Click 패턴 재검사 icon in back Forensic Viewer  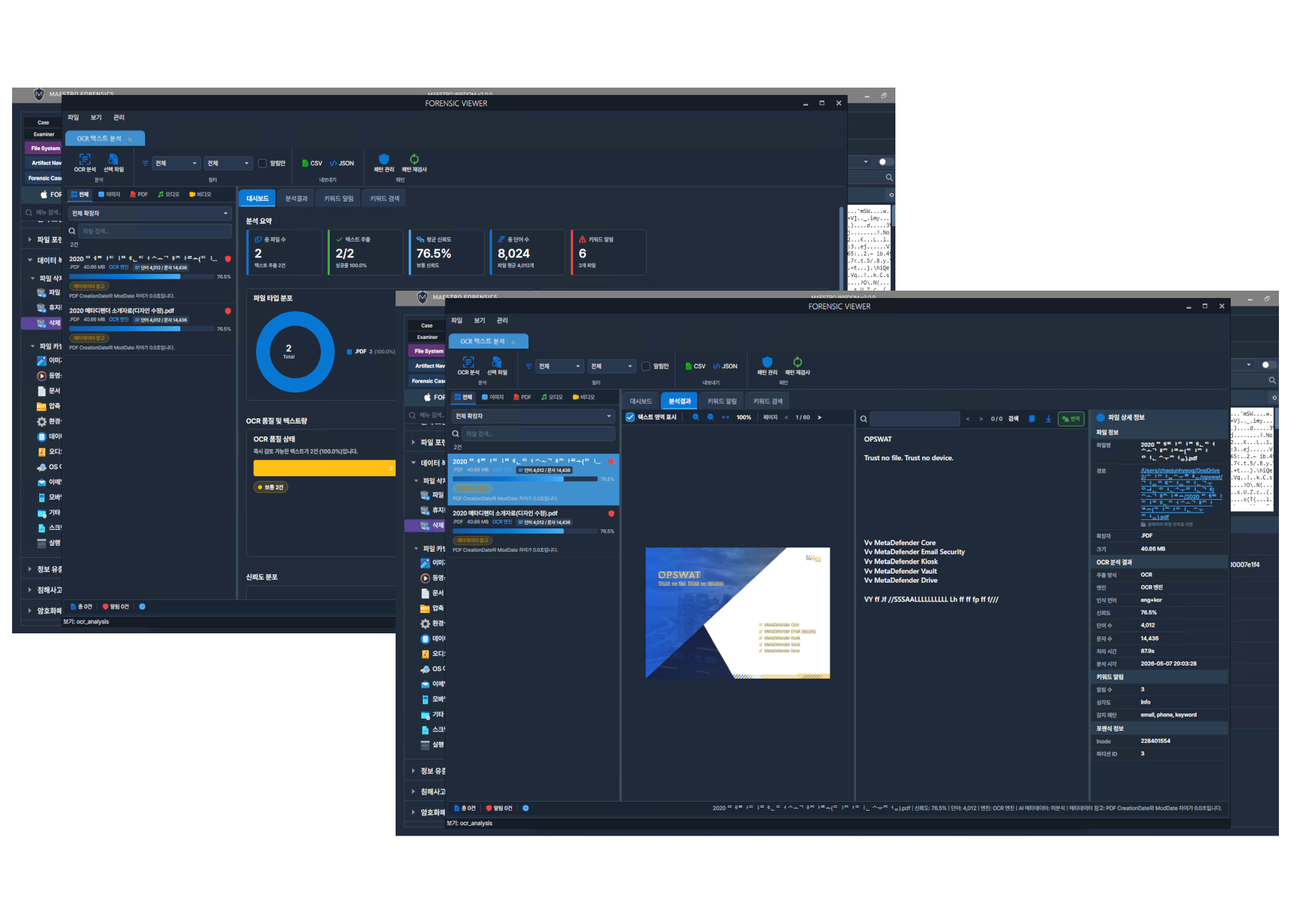pos(414,159)
